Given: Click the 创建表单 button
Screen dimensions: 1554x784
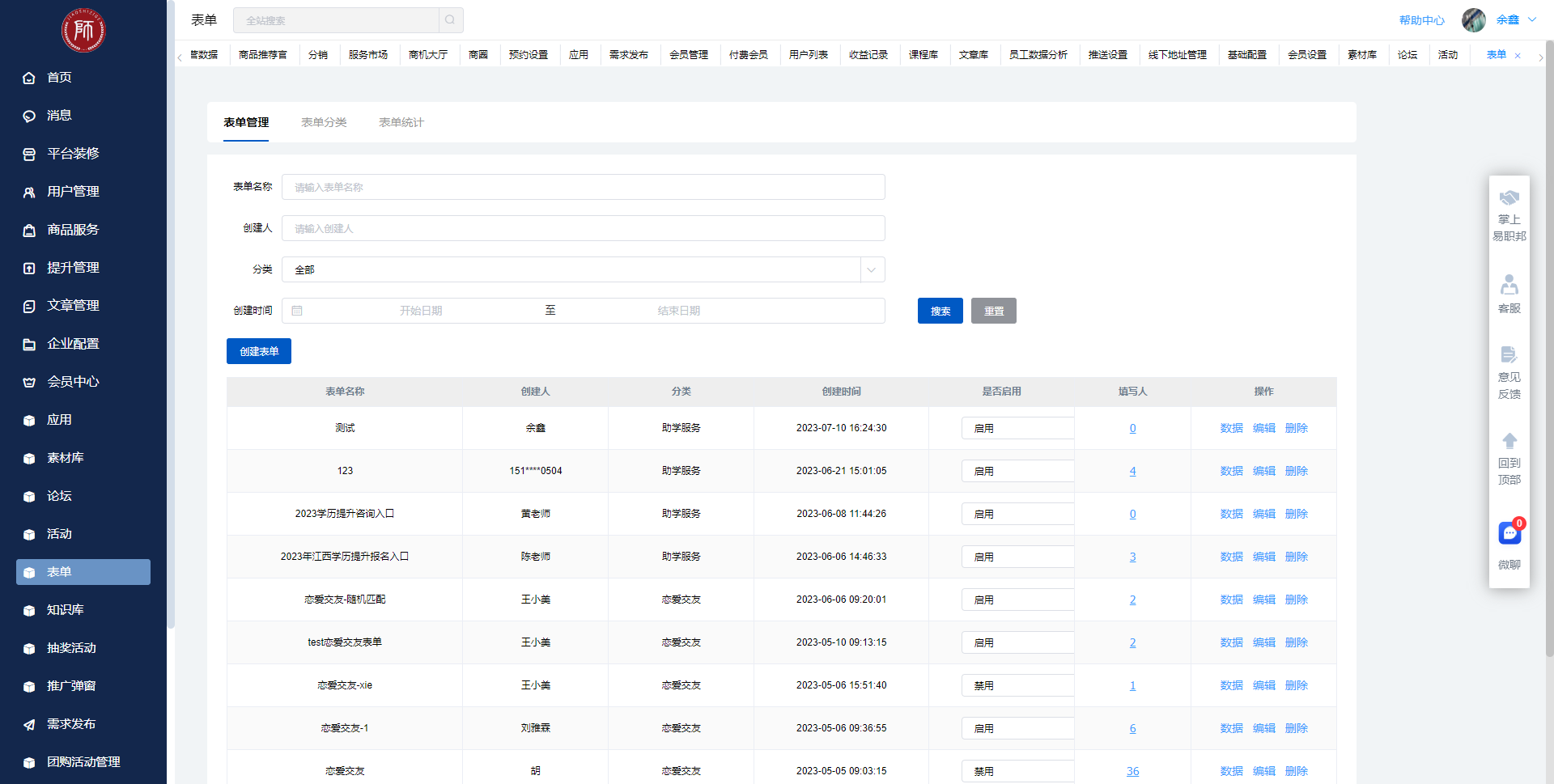Looking at the screenshot, I should [259, 351].
